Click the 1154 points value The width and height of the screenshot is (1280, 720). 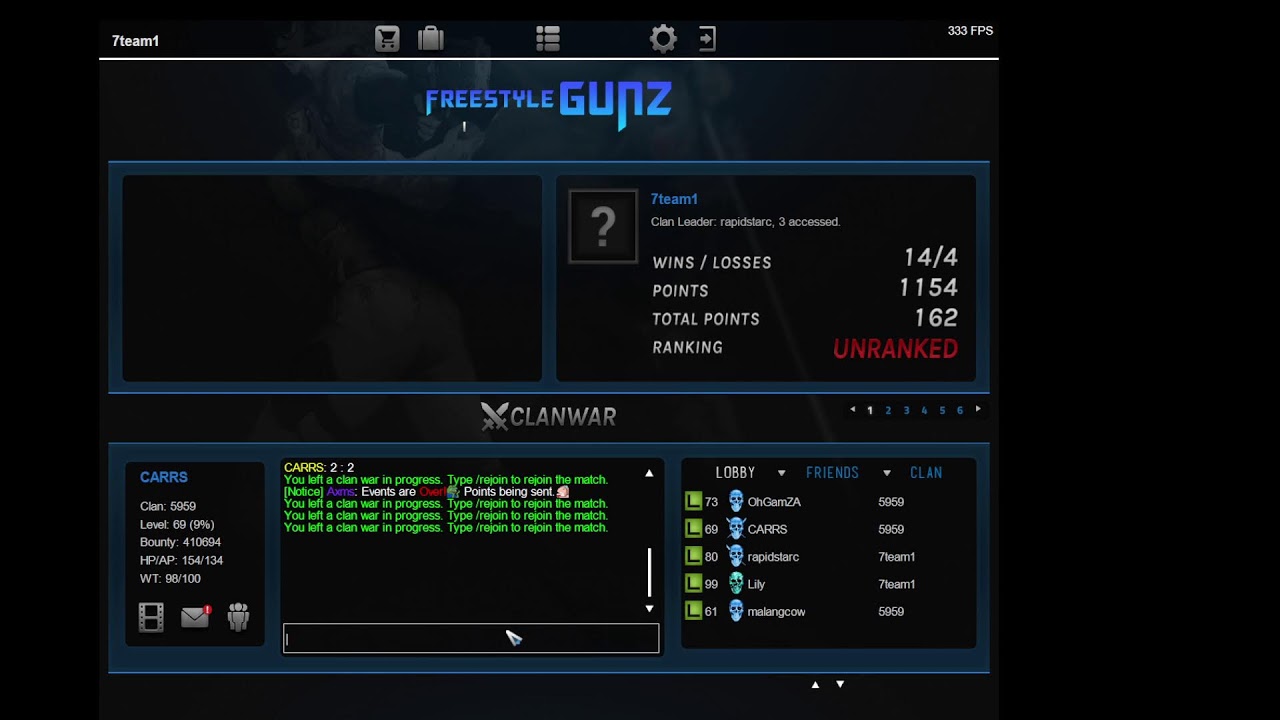pyautogui.click(x=929, y=288)
